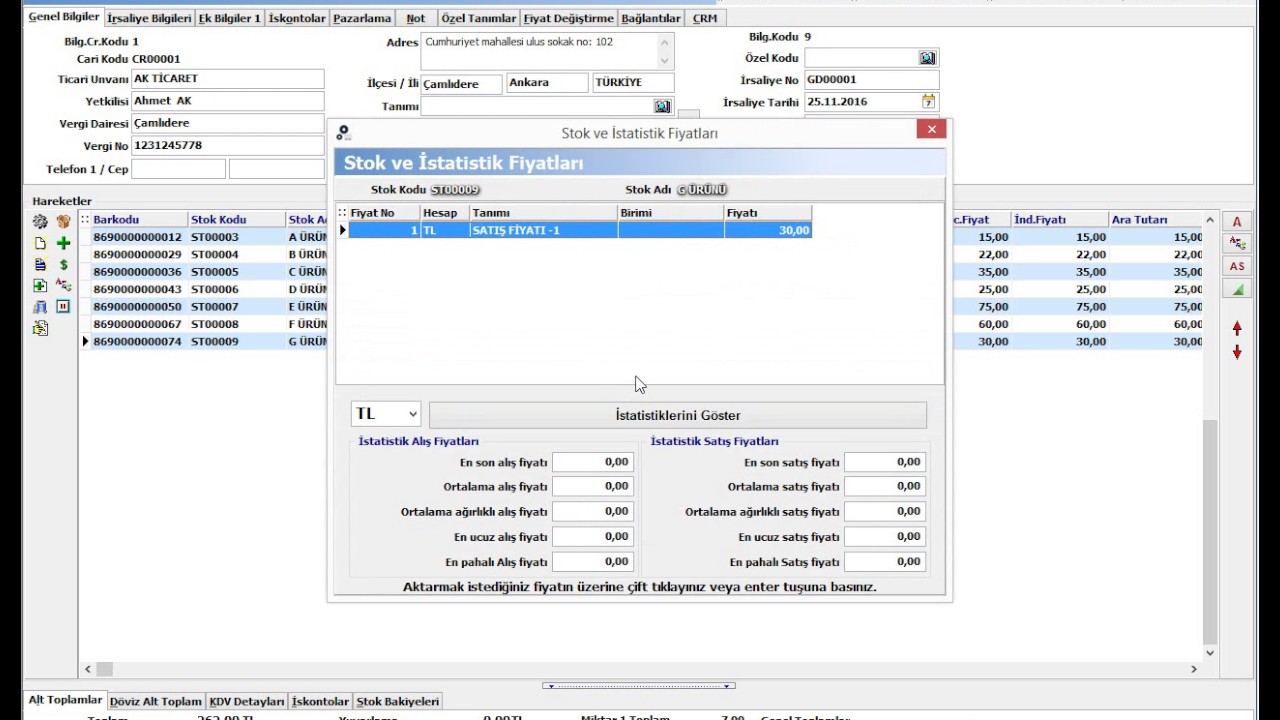The width and height of the screenshot is (1280, 720).
Task: Select the Döviz Alt Toplam tab
Action: [155, 702]
